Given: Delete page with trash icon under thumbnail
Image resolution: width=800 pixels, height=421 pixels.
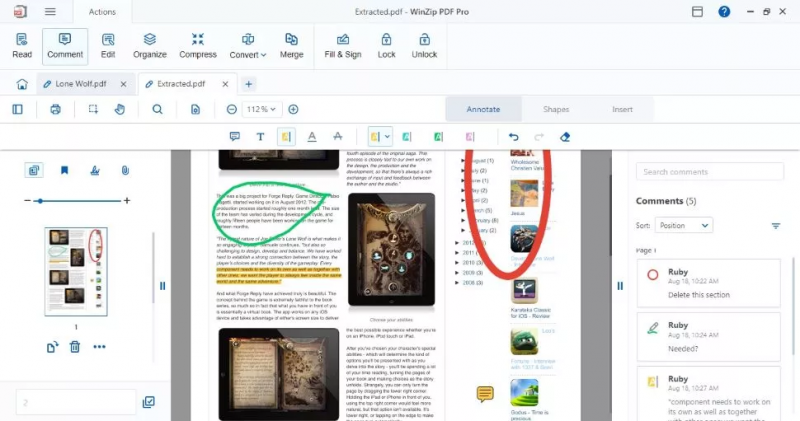Looking at the screenshot, I should [x=75, y=347].
